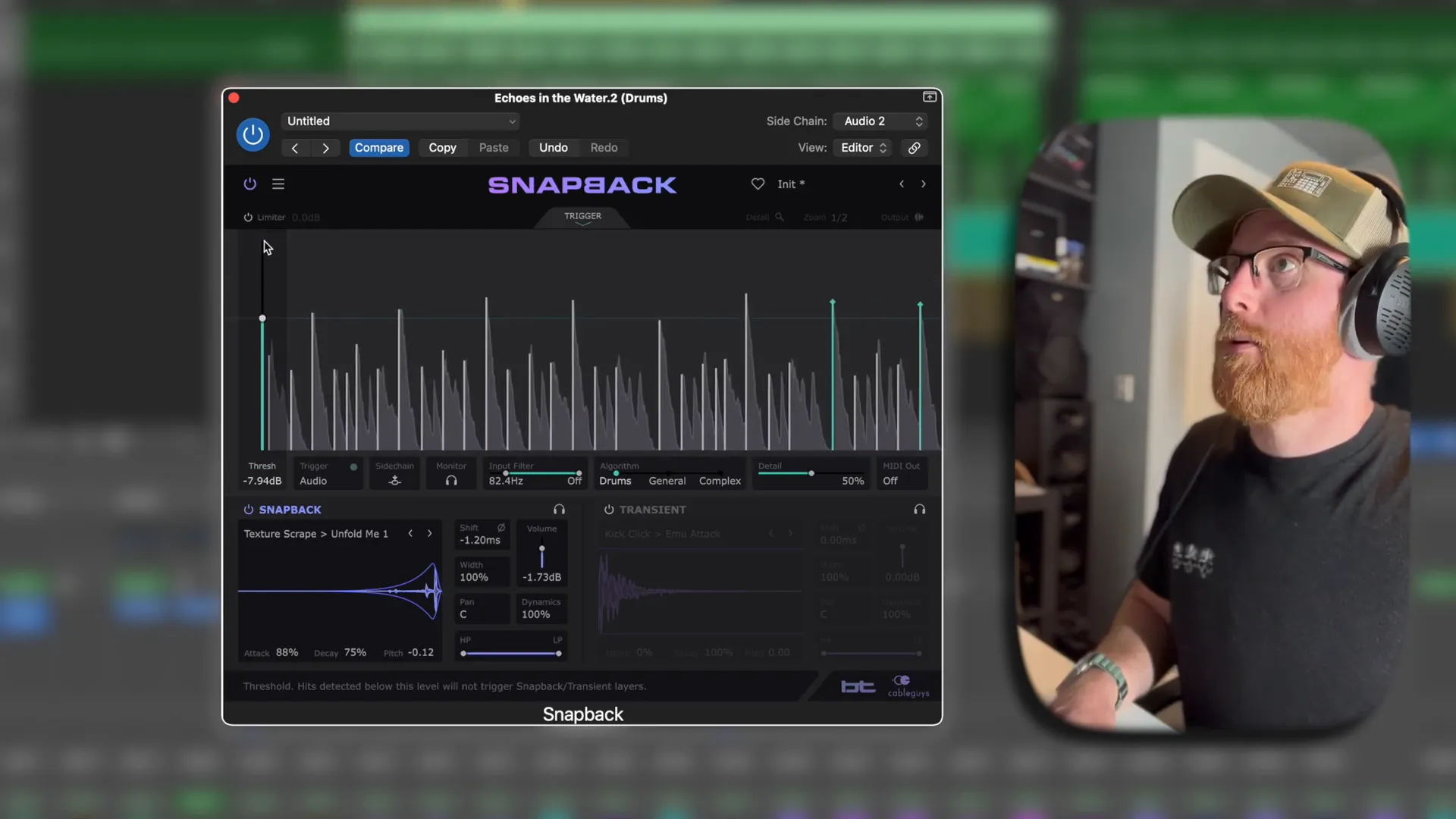Go to previous preset in header bar
The image size is (1456, 819).
pos(295,148)
